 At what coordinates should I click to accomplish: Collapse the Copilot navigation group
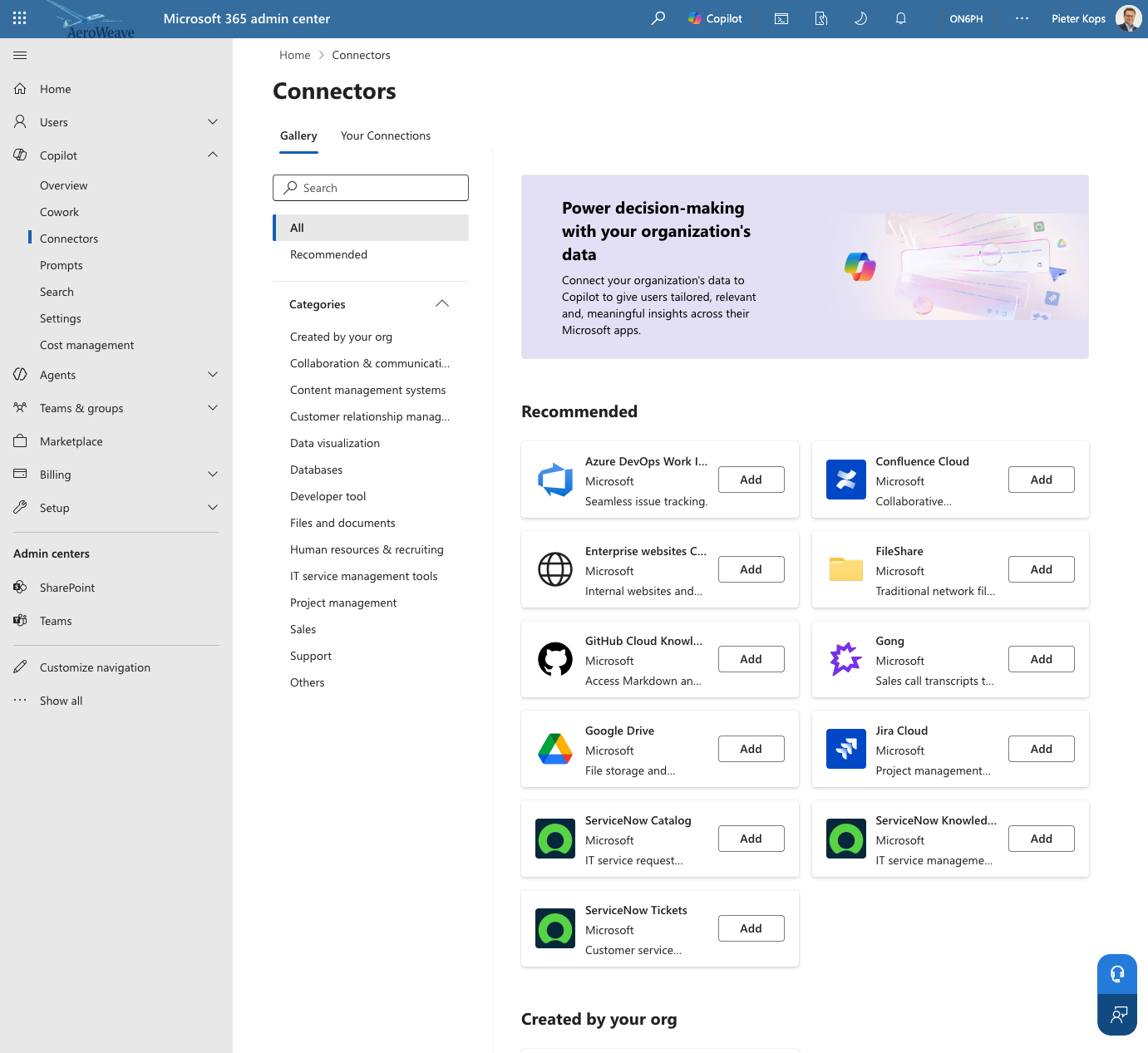213,155
